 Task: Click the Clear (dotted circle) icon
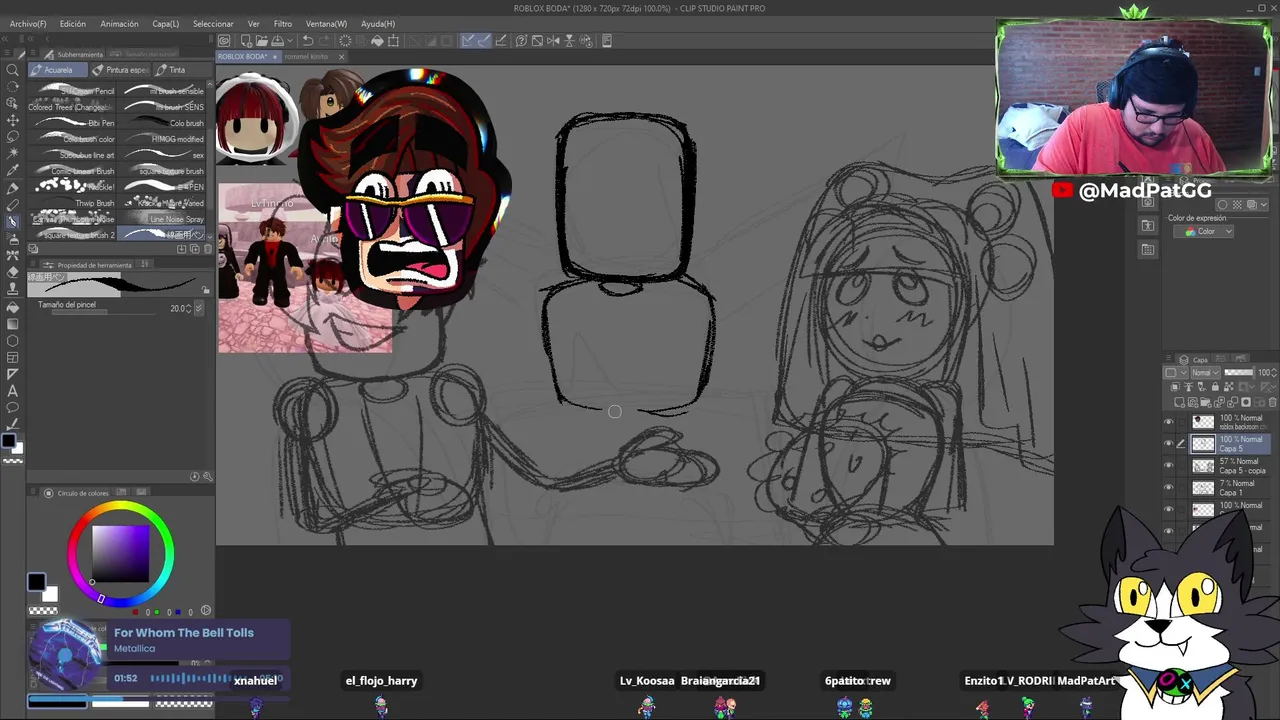(x=345, y=41)
